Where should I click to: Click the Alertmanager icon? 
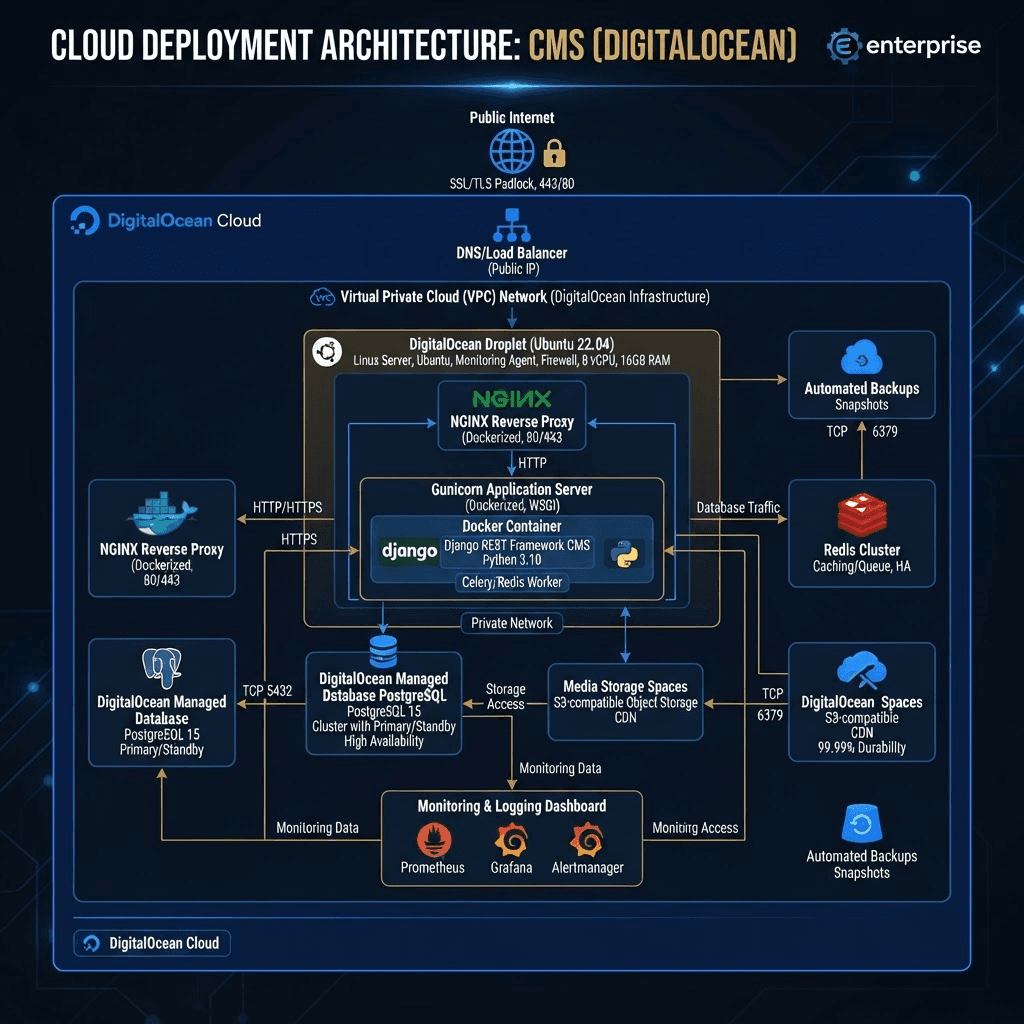(x=587, y=840)
